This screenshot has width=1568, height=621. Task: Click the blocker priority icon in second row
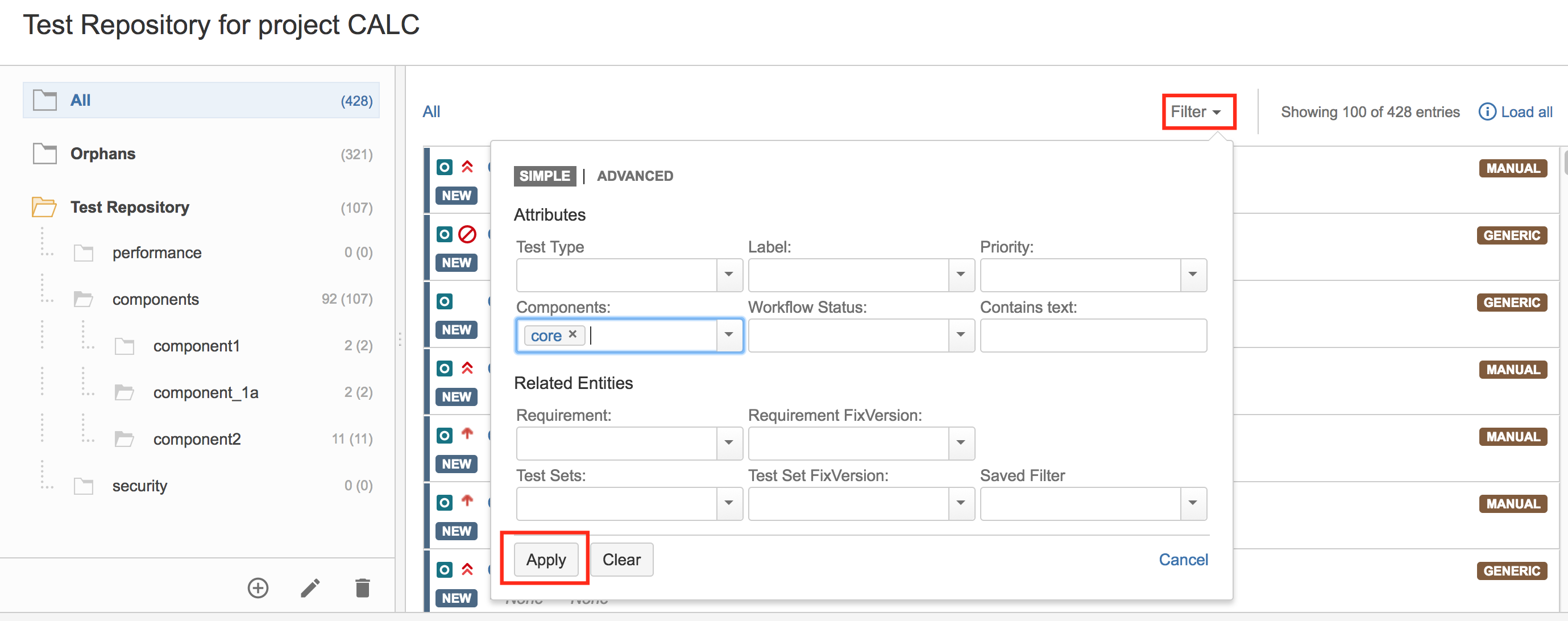pyautogui.click(x=467, y=234)
